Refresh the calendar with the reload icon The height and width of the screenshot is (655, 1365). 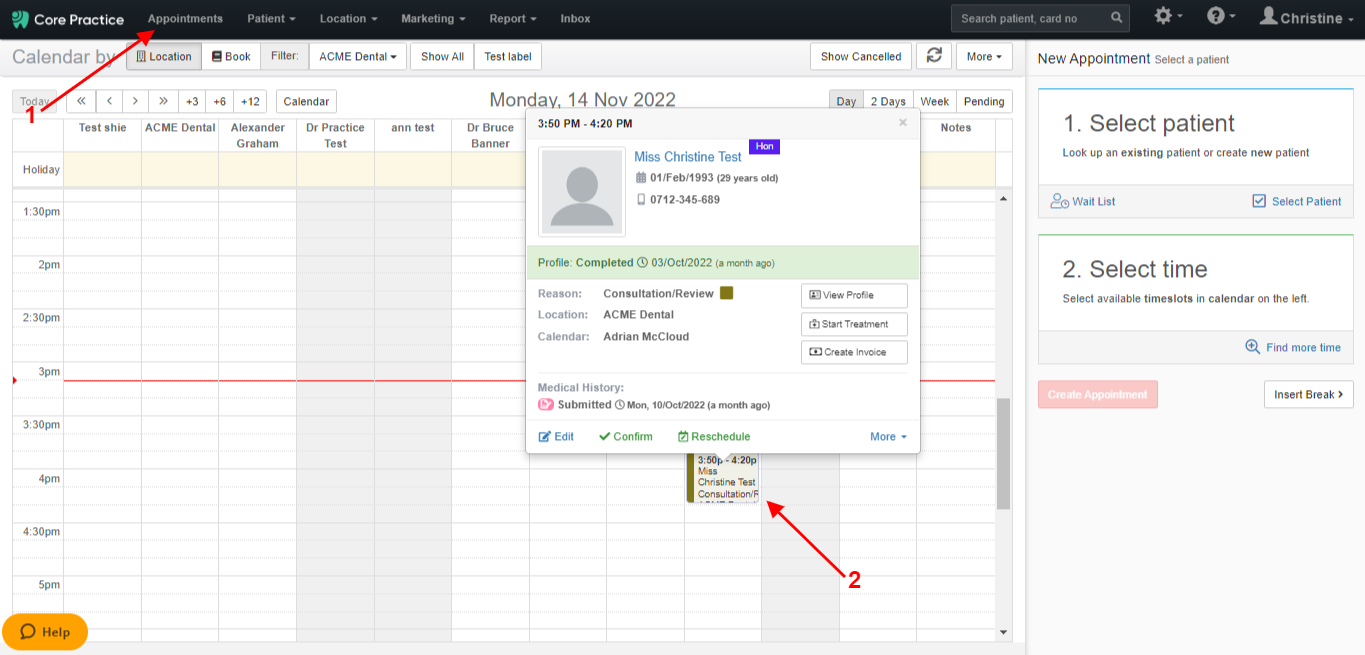pos(934,56)
